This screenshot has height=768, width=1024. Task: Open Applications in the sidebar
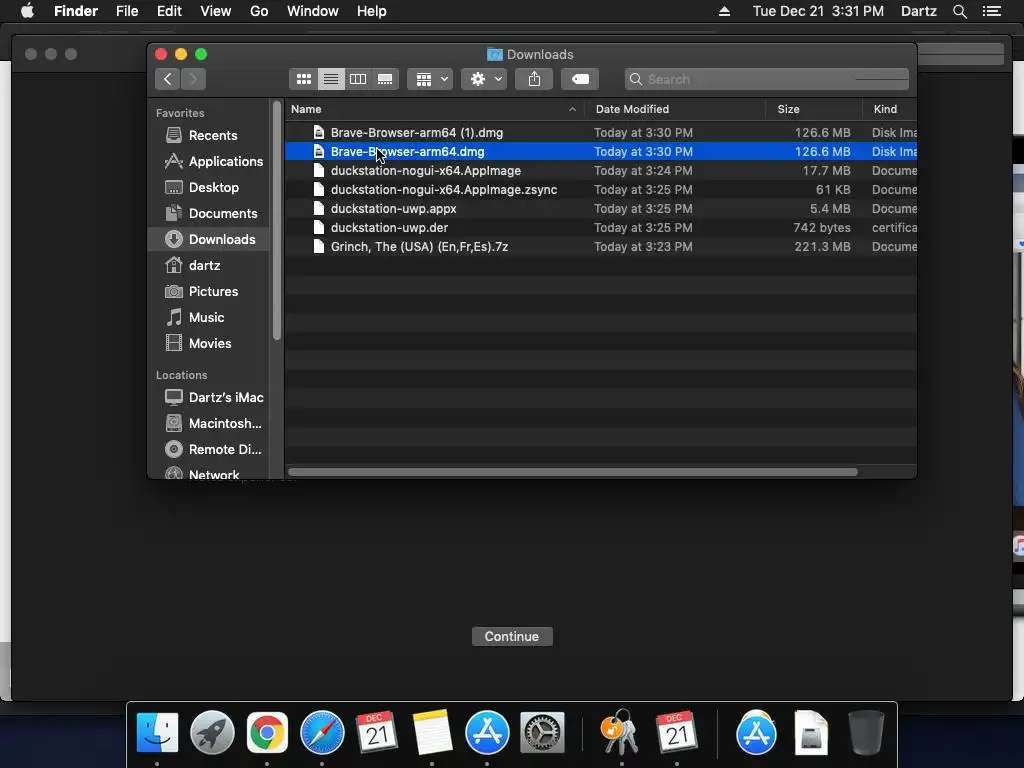[x=209, y=161]
